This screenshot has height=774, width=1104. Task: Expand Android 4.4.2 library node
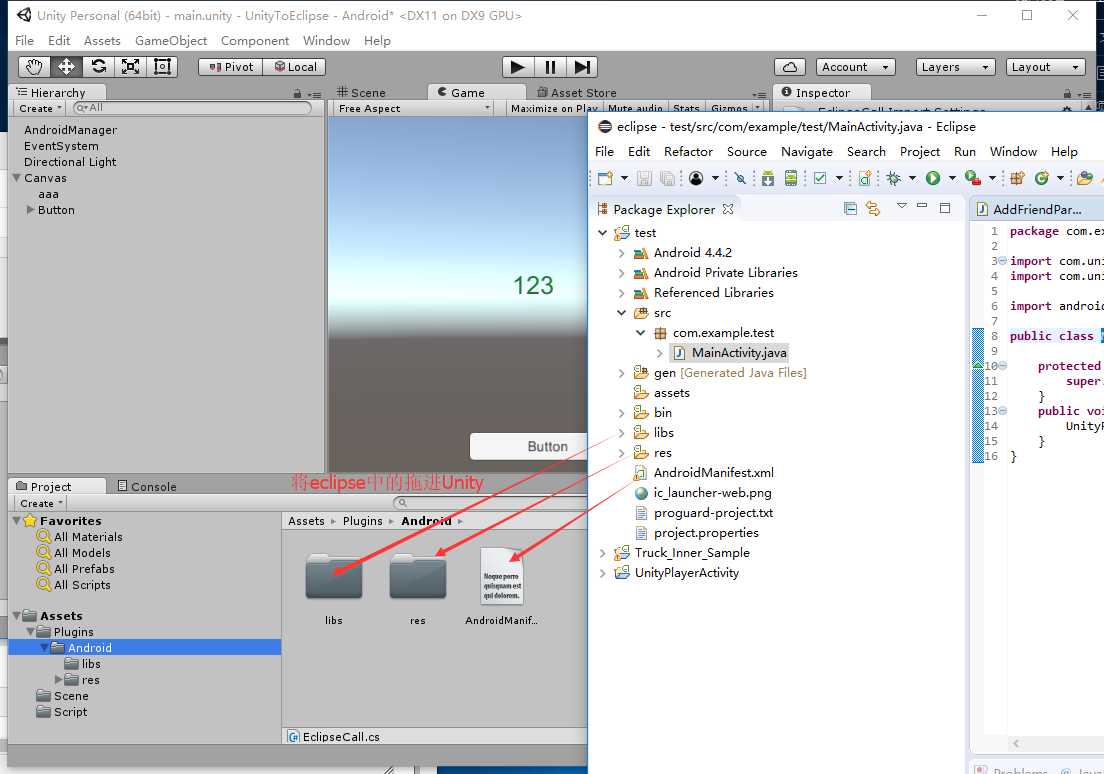622,253
